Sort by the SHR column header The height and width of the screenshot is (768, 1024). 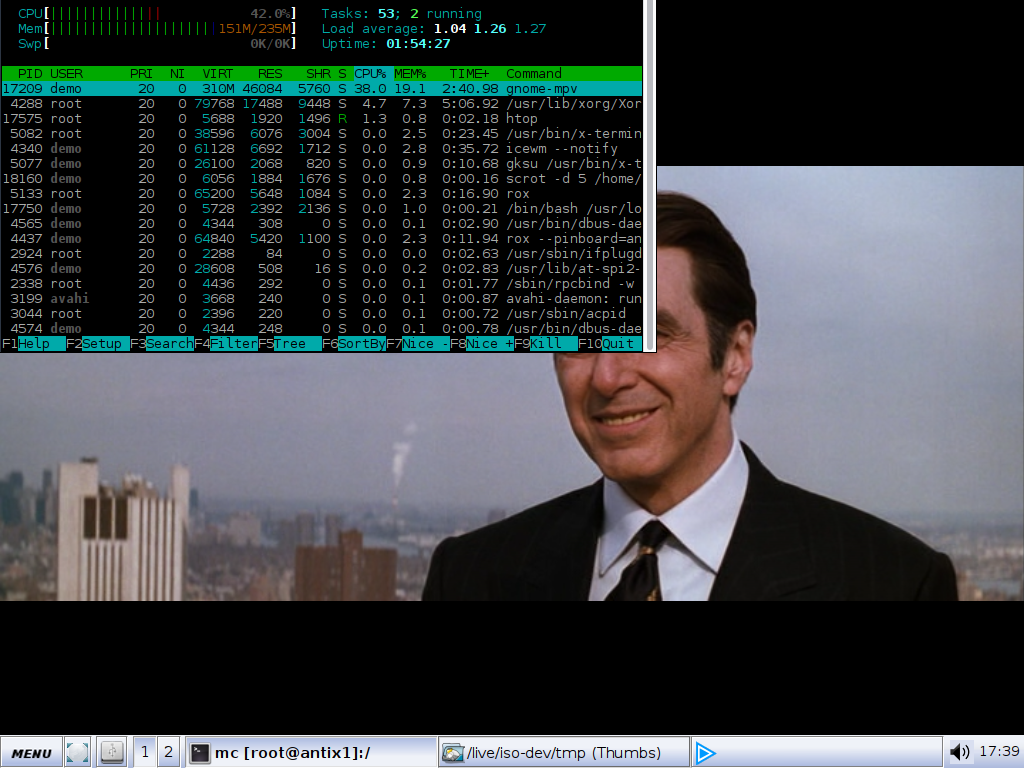tap(318, 74)
